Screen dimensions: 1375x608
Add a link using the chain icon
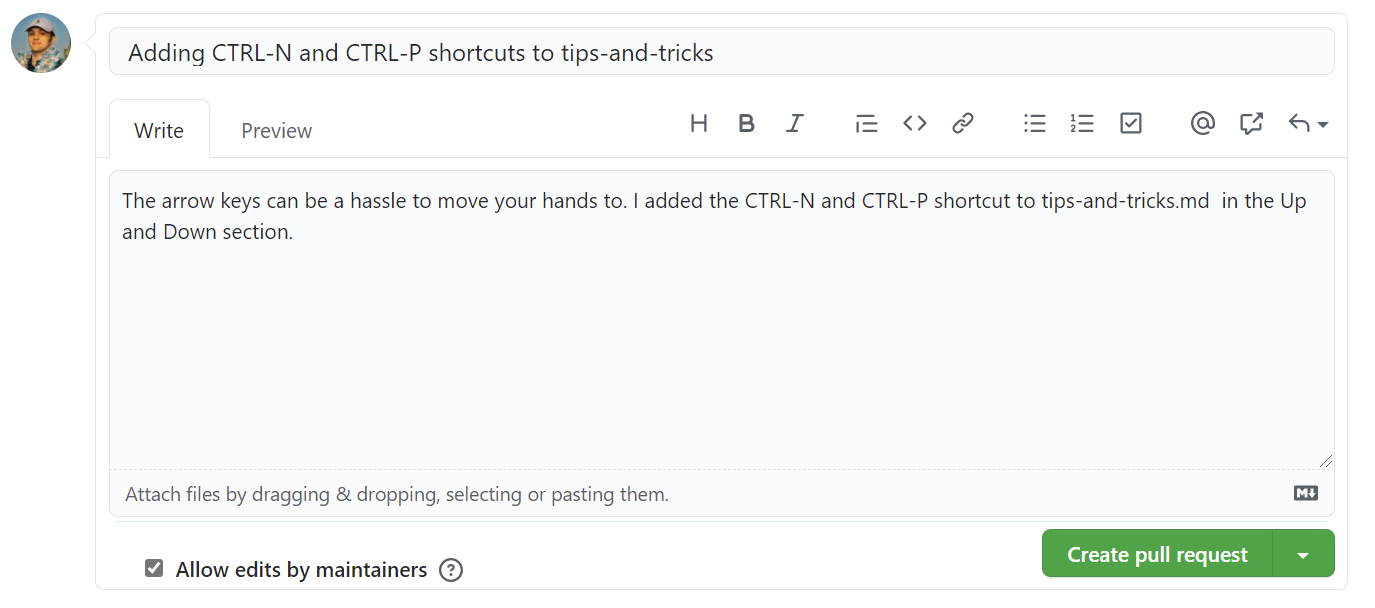[963, 123]
